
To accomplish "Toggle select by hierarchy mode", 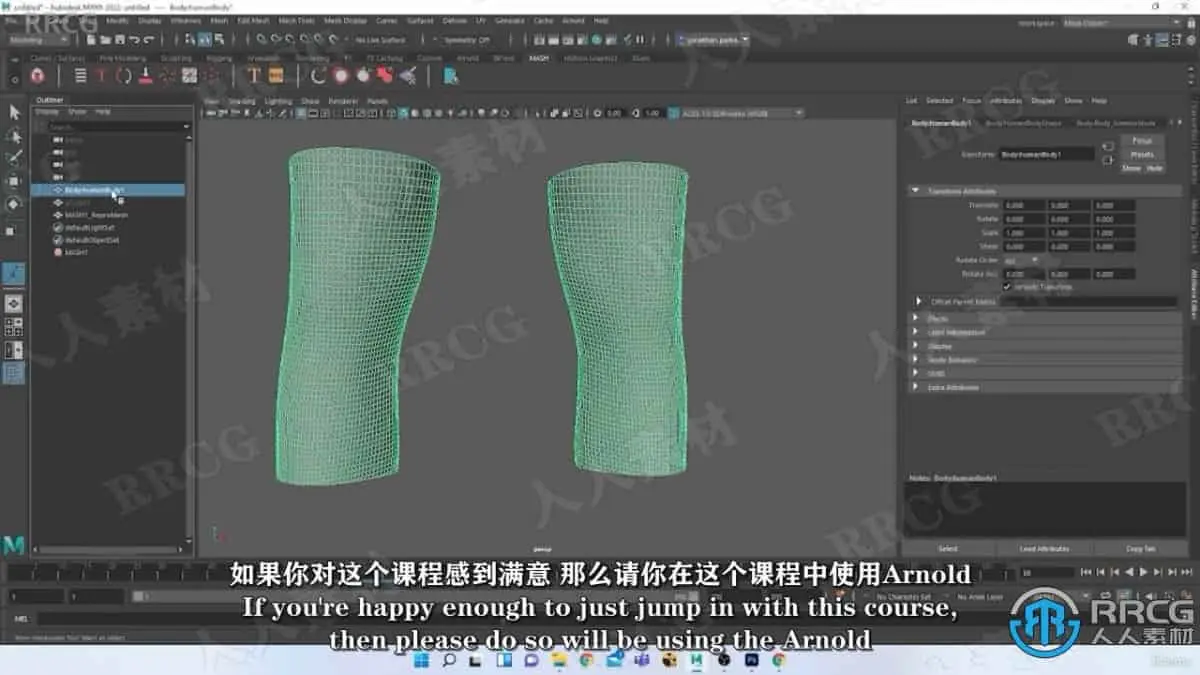I will coord(188,39).
